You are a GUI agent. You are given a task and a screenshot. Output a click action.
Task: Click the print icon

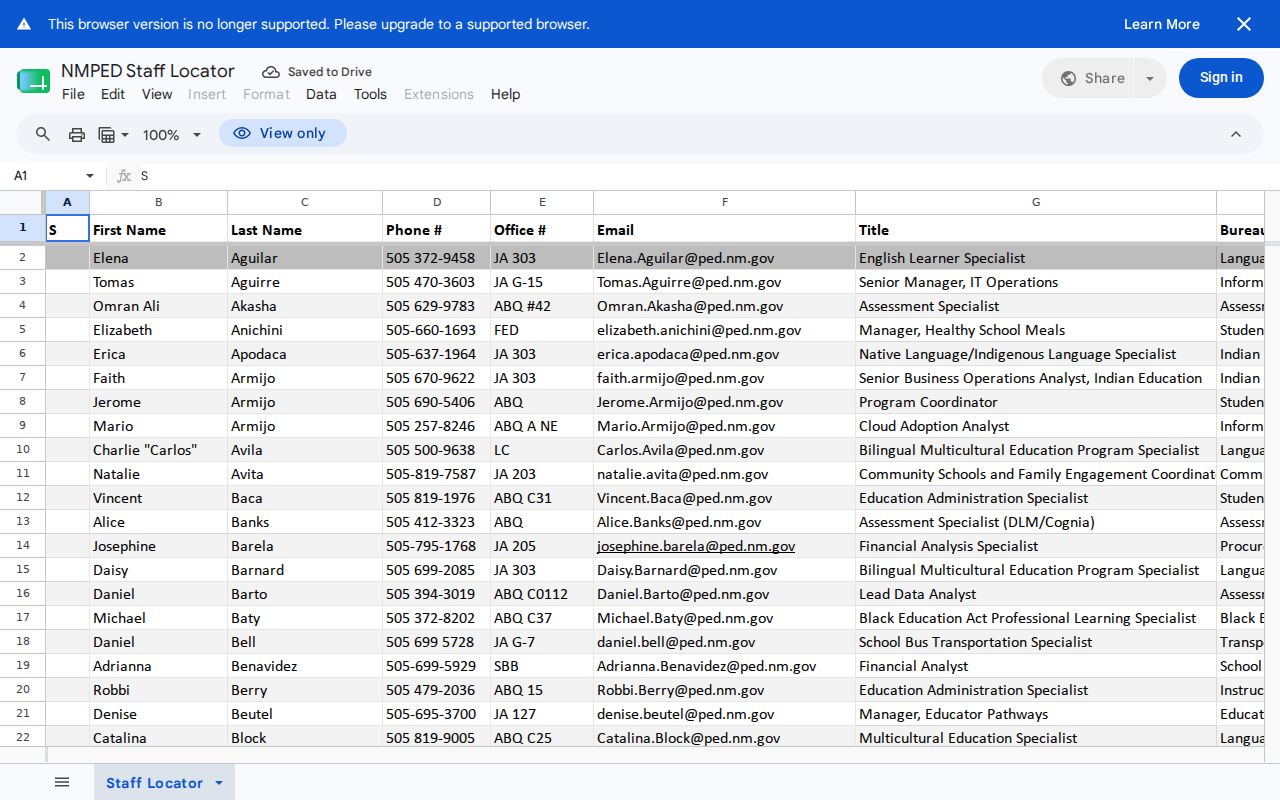76,134
